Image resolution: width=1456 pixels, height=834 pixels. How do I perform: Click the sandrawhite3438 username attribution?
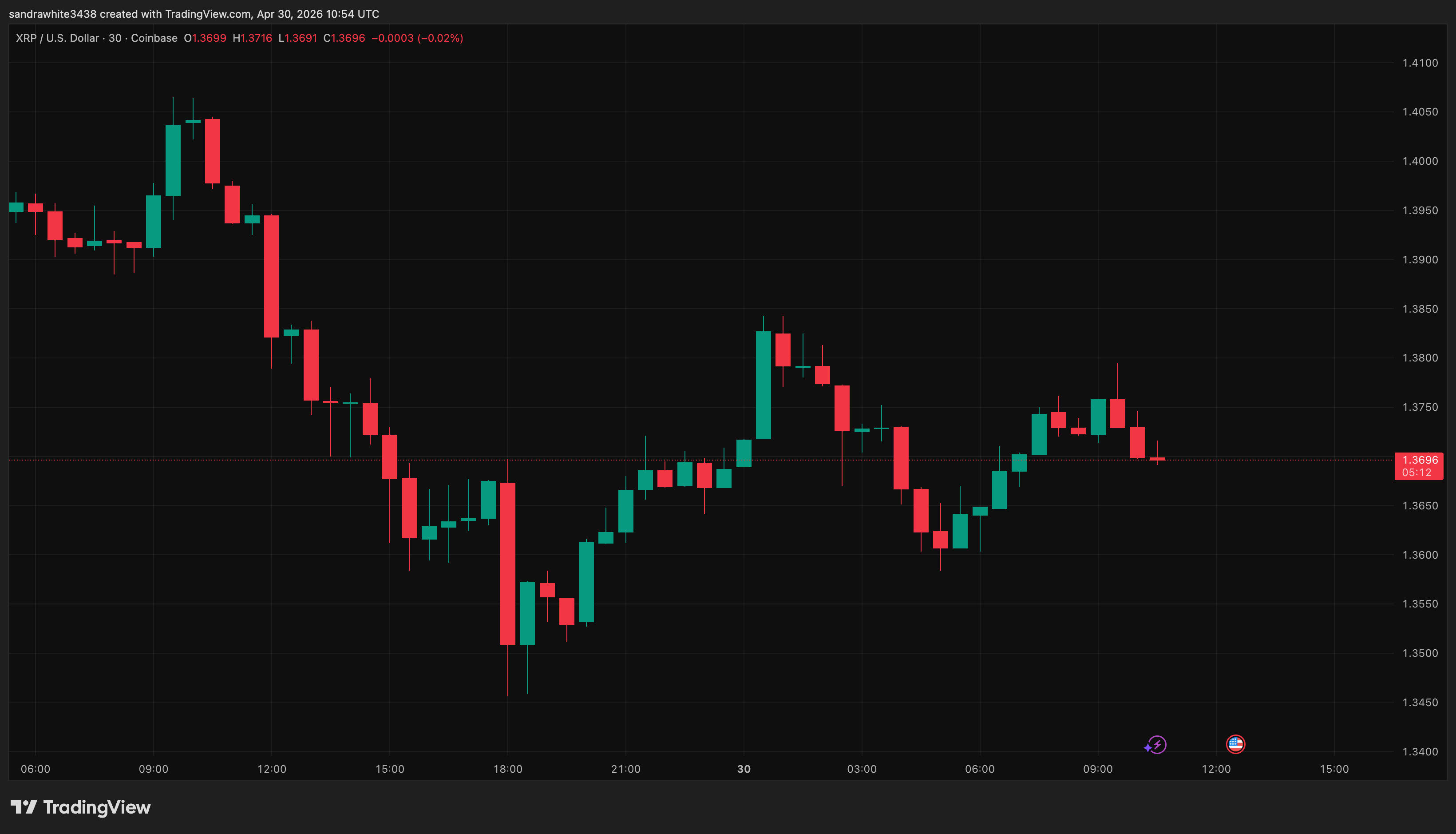(51, 14)
